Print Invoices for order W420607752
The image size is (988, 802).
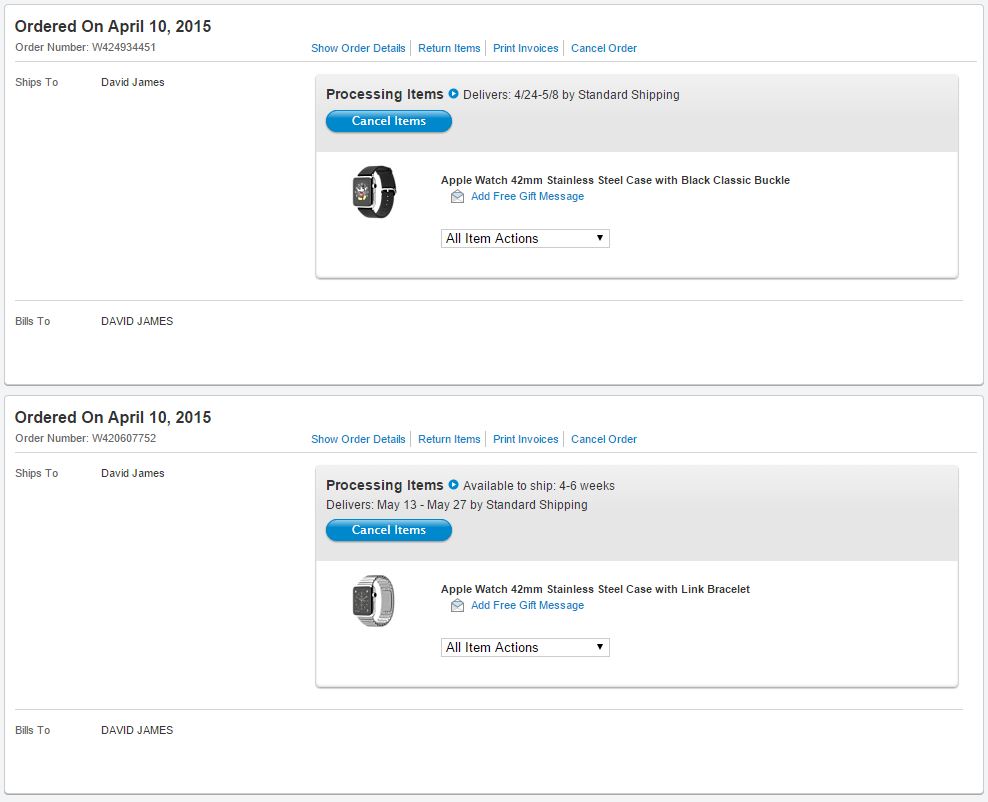(525, 439)
